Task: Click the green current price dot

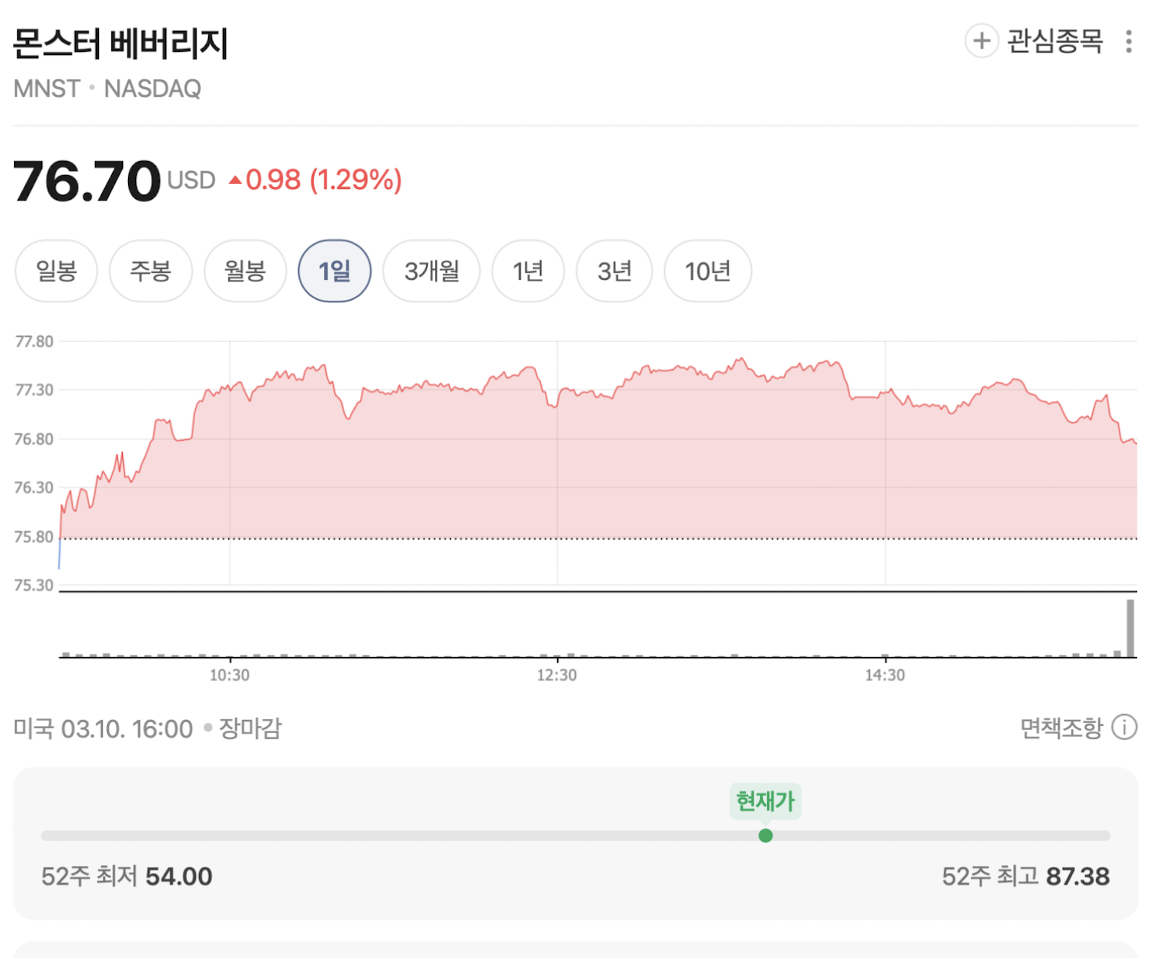Action: coord(766,835)
